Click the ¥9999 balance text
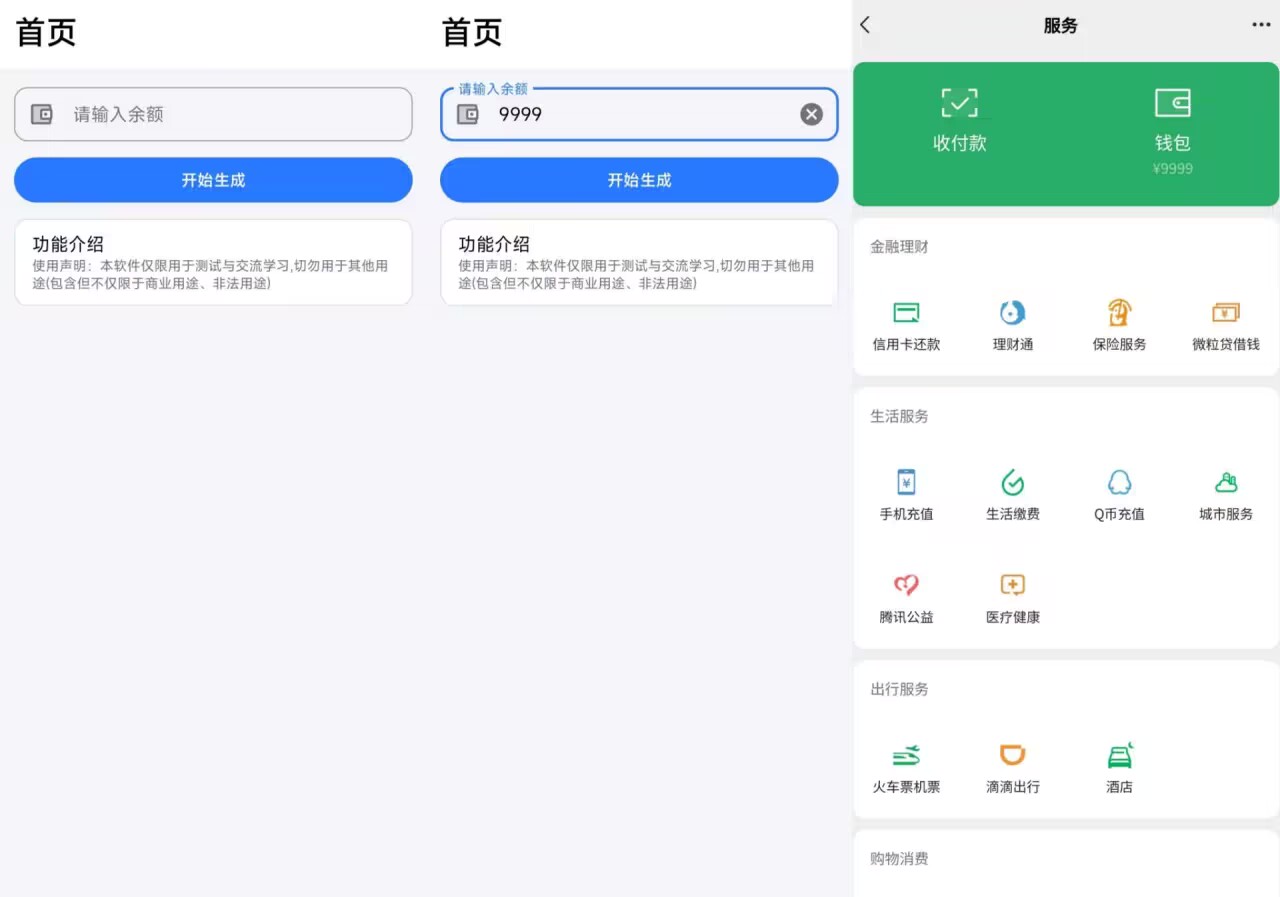This screenshot has height=897, width=1280. click(1172, 168)
